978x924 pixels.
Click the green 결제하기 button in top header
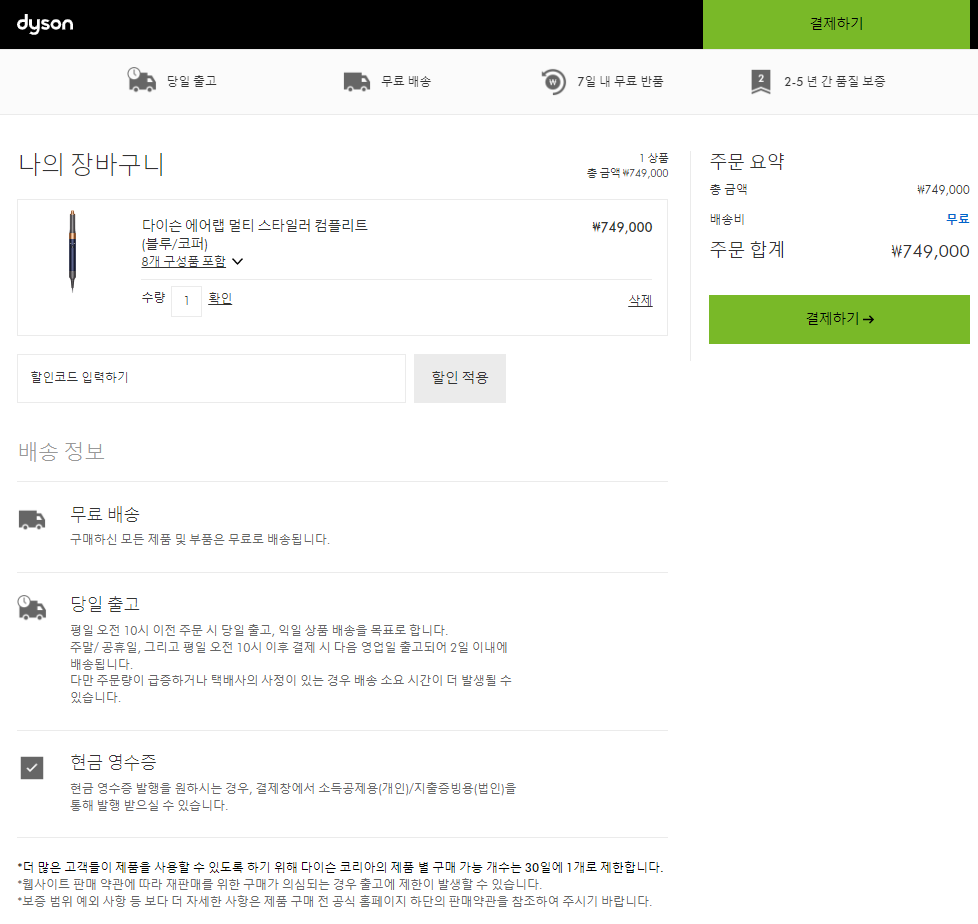836,24
